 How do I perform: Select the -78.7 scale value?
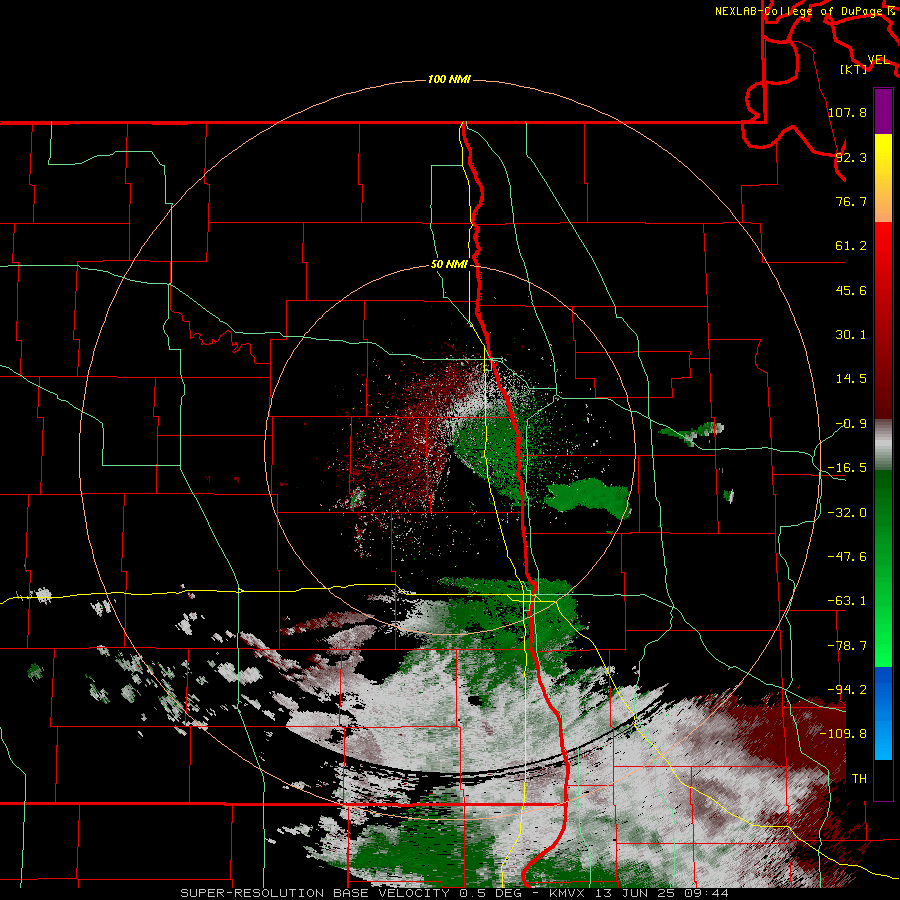coord(847,646)
